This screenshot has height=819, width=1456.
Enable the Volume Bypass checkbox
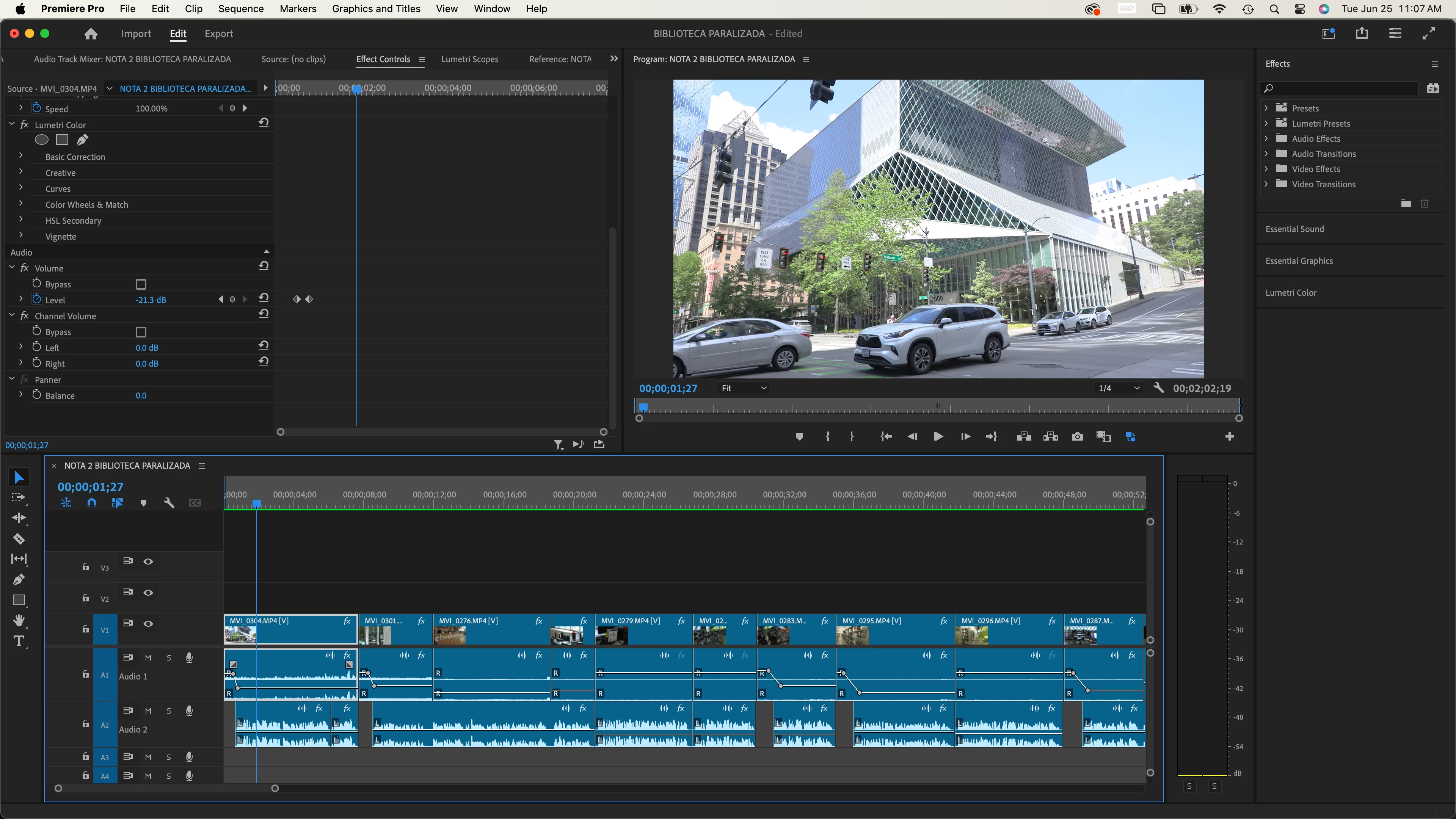pos(141,284)
